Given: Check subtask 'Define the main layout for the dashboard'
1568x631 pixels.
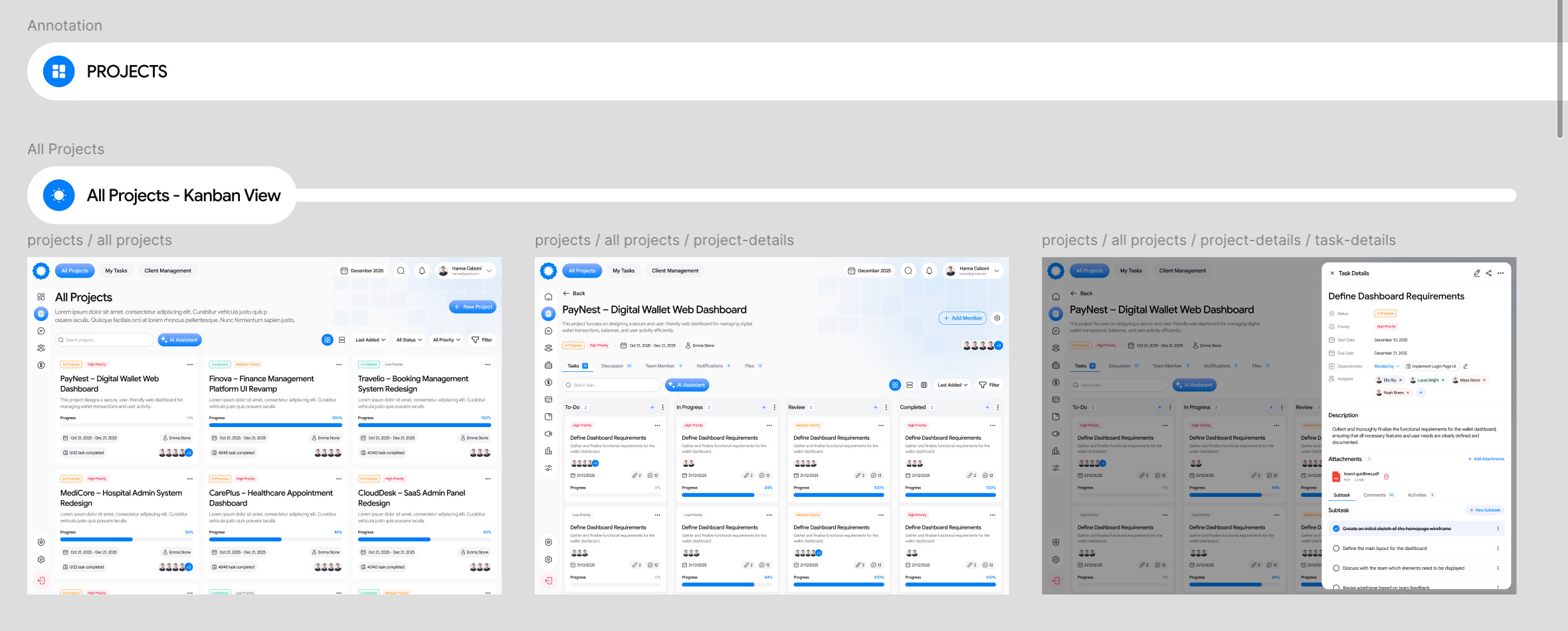Looking at the screenshot, I should click(x=1336, y=548).
